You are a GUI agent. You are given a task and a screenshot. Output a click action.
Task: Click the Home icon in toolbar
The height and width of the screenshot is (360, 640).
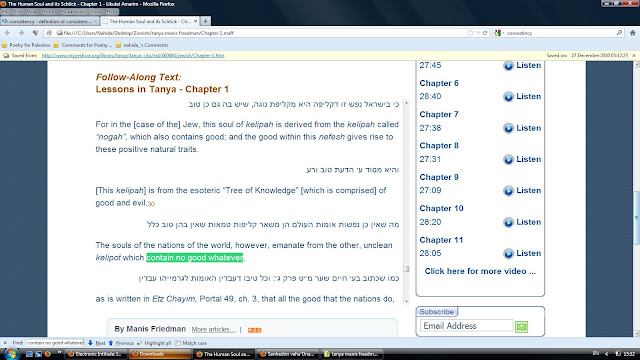coord(633,33)
